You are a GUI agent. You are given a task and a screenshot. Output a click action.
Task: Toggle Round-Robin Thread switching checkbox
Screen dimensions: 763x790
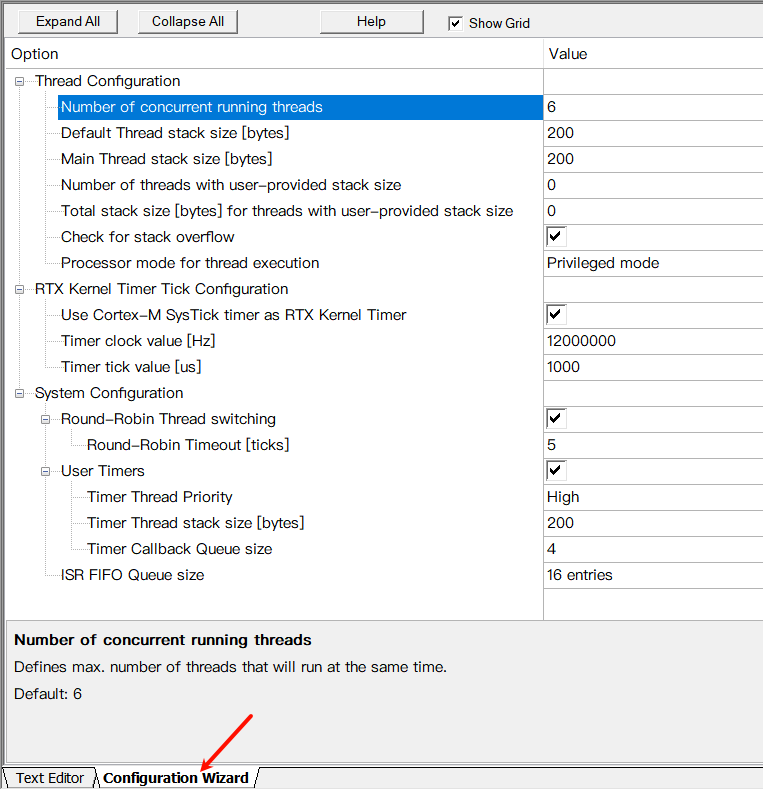[556, 419]
